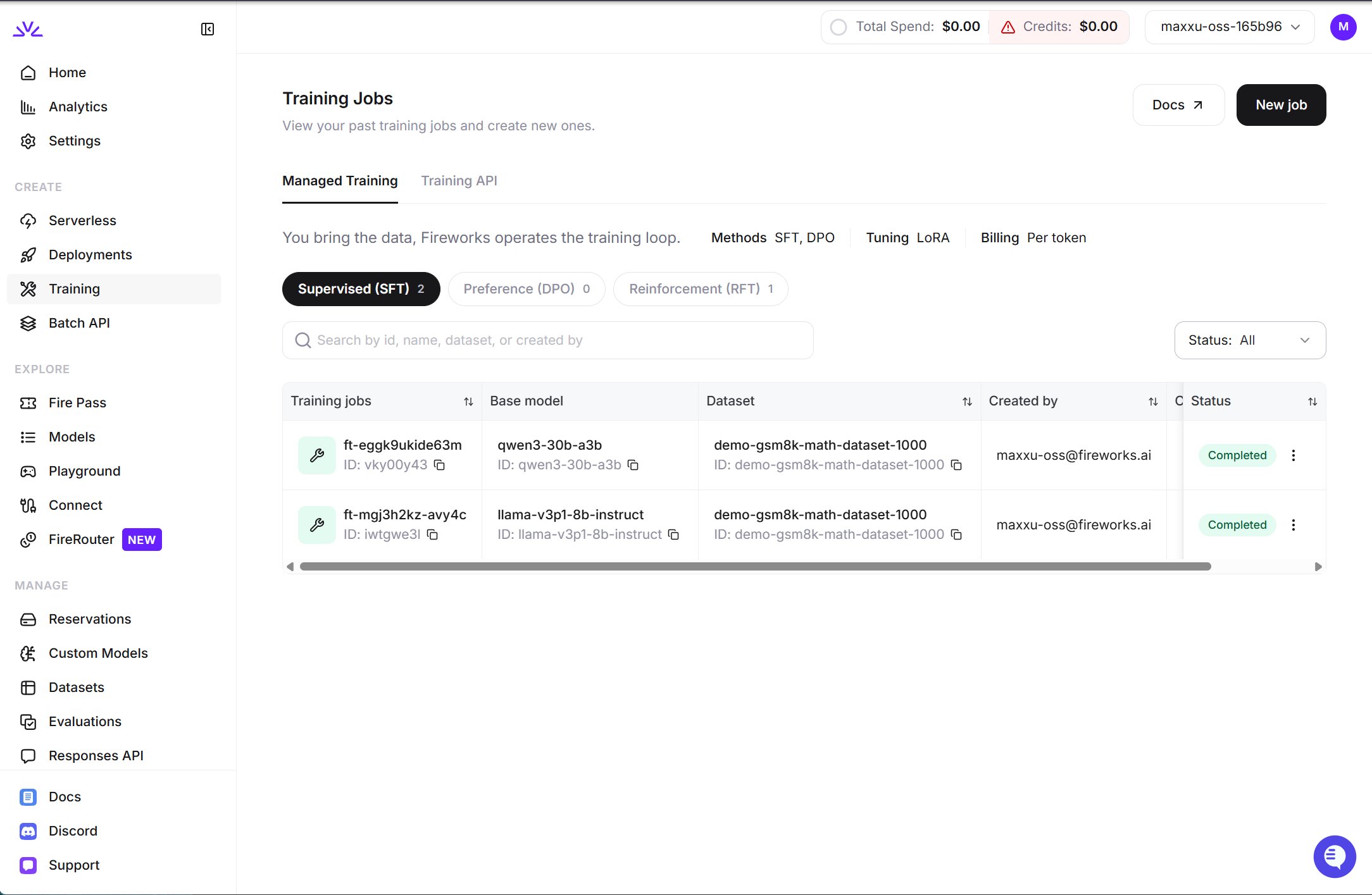The width and height of the screenshot is (1372, 895).
Task: Click wrench icon for ft-eggk9ukide63m
Action: [317, 455]
